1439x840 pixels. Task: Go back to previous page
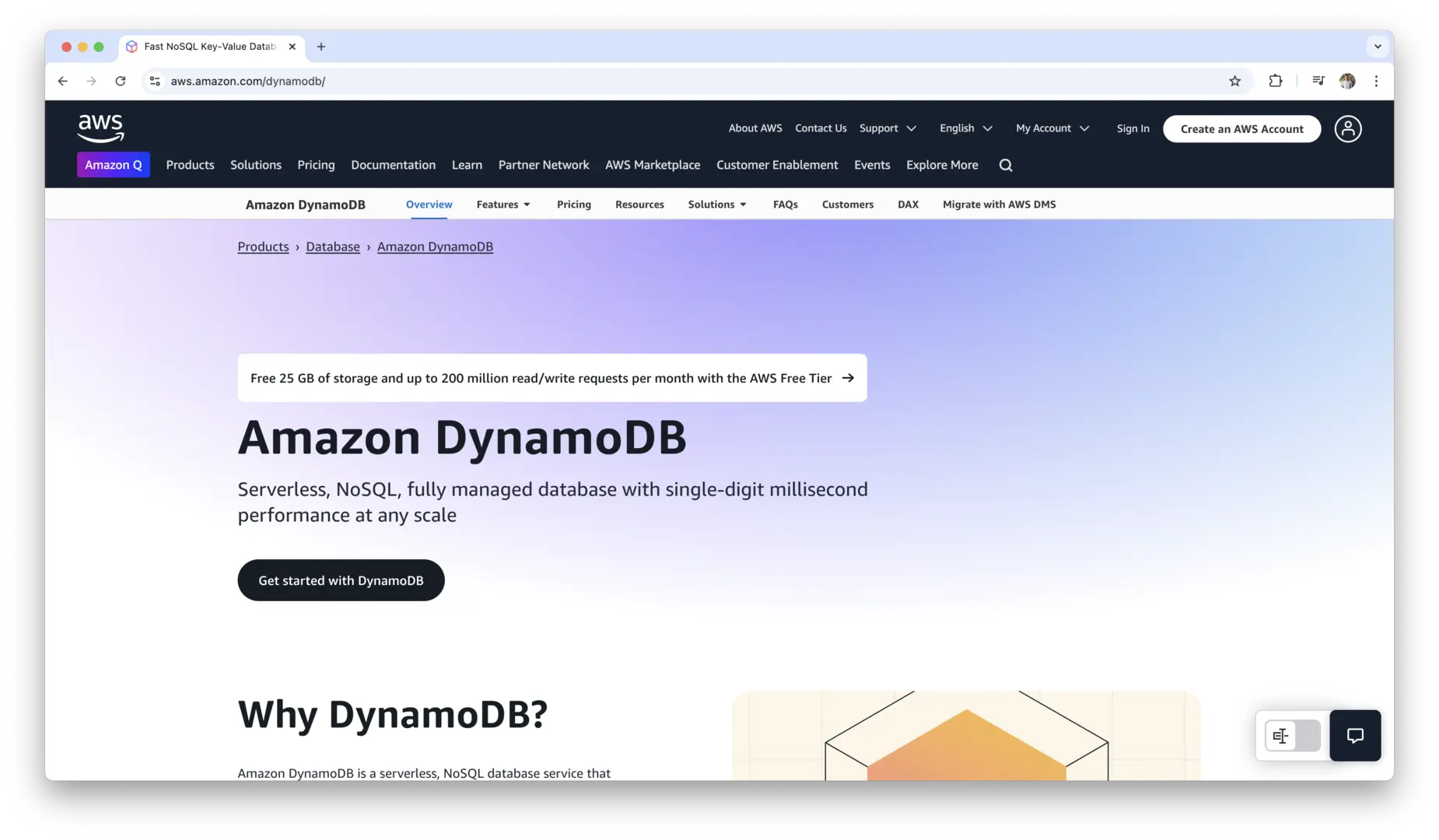[x=63, y=81]
